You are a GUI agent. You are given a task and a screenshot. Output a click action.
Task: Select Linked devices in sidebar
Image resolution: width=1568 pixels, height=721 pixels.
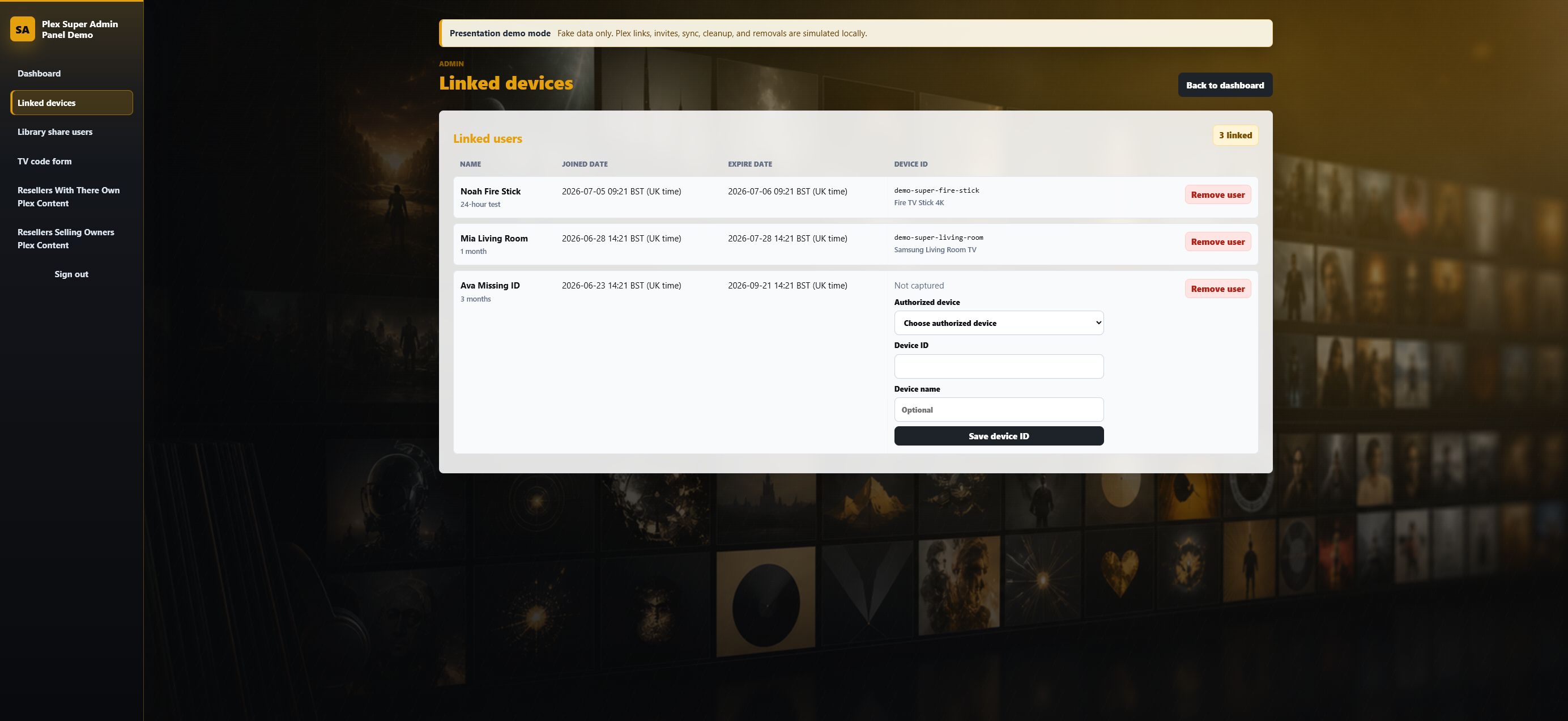pyautogui.click(x=71, y=102)
